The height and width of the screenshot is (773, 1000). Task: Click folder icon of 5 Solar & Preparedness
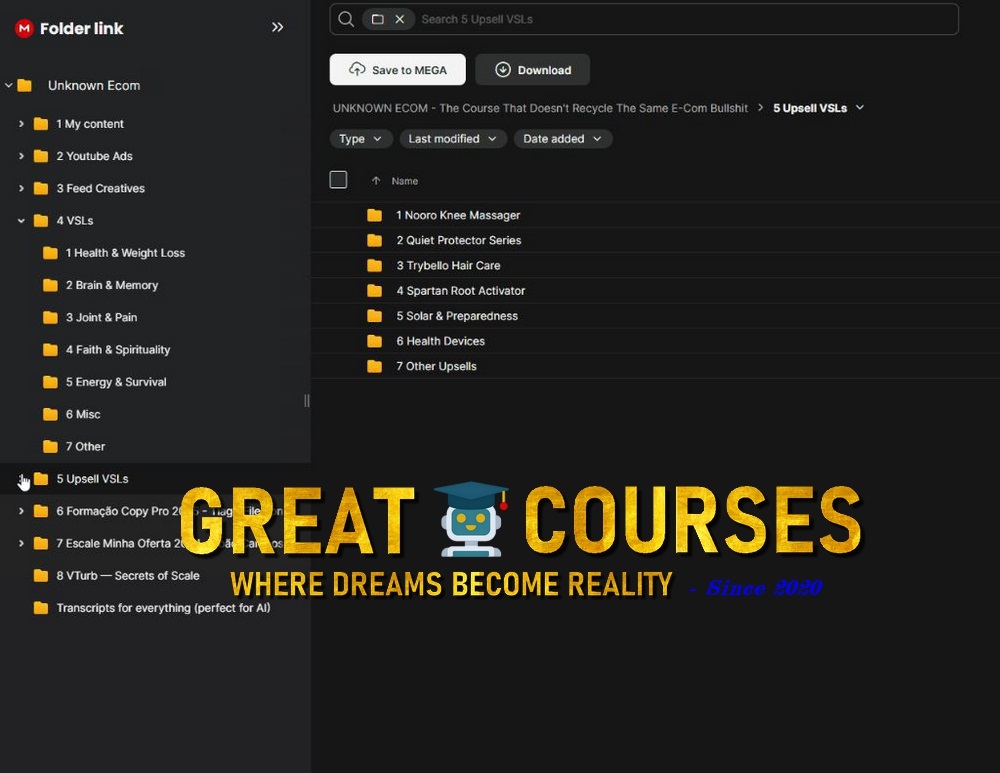click(374, 316)
